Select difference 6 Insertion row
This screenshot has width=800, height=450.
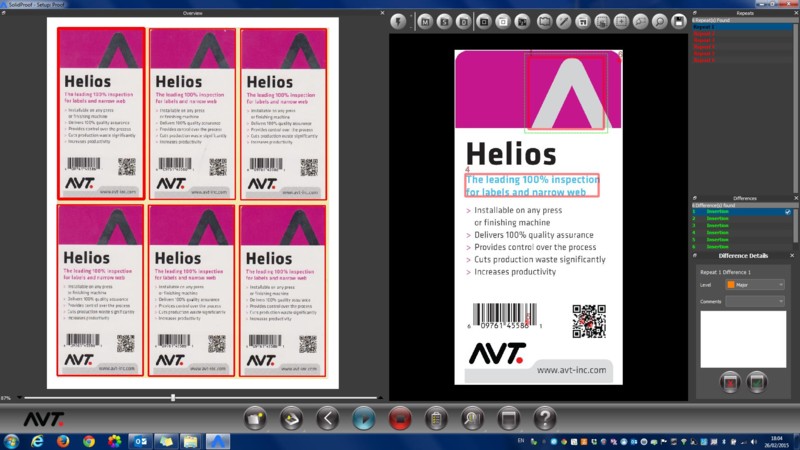point(742,247)
